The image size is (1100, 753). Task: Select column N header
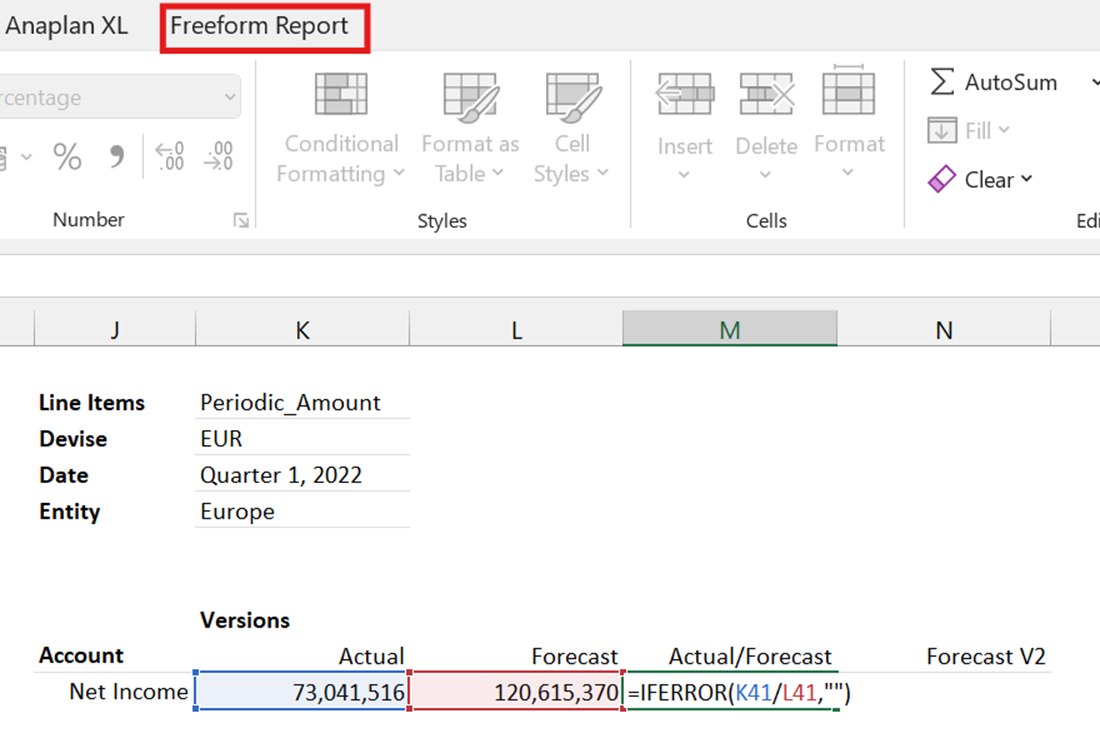tap(944, 330)
